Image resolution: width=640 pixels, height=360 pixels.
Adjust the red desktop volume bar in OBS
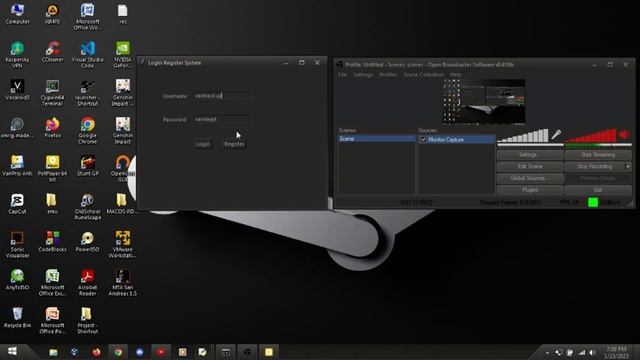tap(591, 135)
